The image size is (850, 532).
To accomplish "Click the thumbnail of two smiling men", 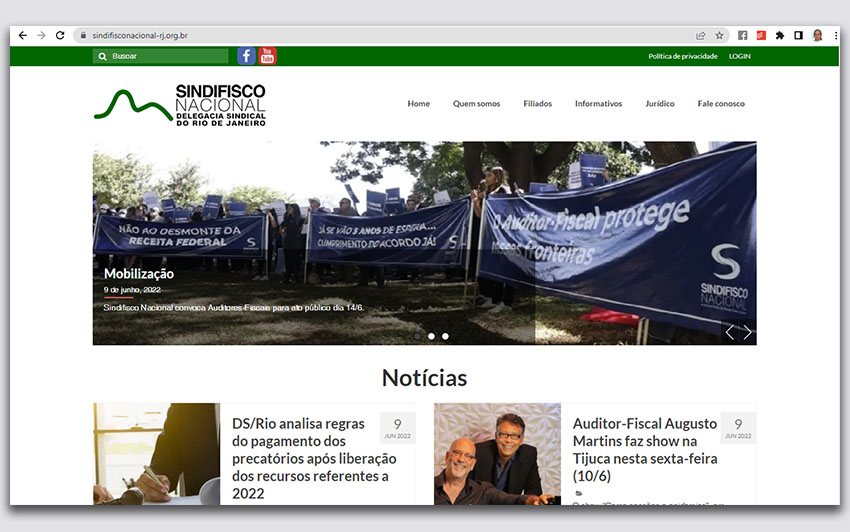I will (497, 454).
